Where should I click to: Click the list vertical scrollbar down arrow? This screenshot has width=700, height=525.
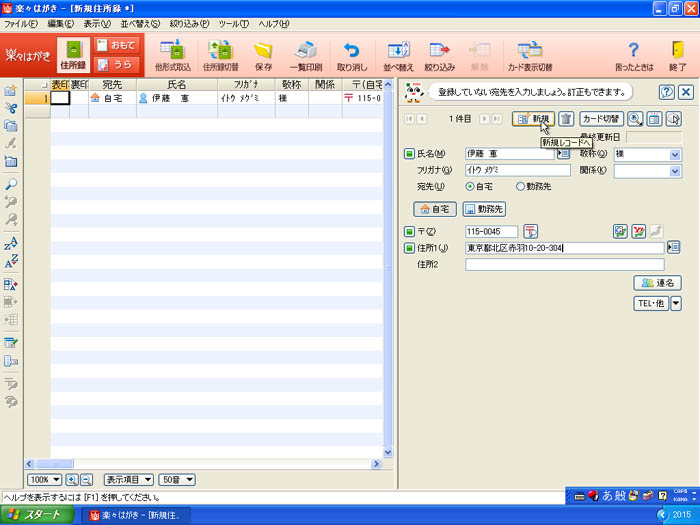coord(388,452)
